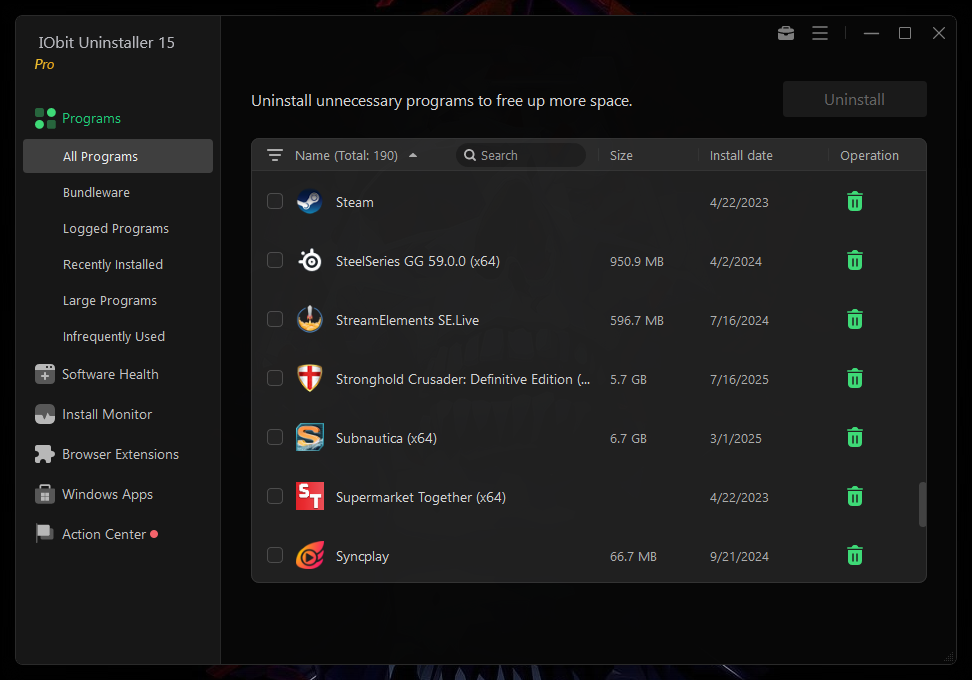972x680 pixels.
Task: Open the toolbox briefcase icon
Action: pos(786,33)
